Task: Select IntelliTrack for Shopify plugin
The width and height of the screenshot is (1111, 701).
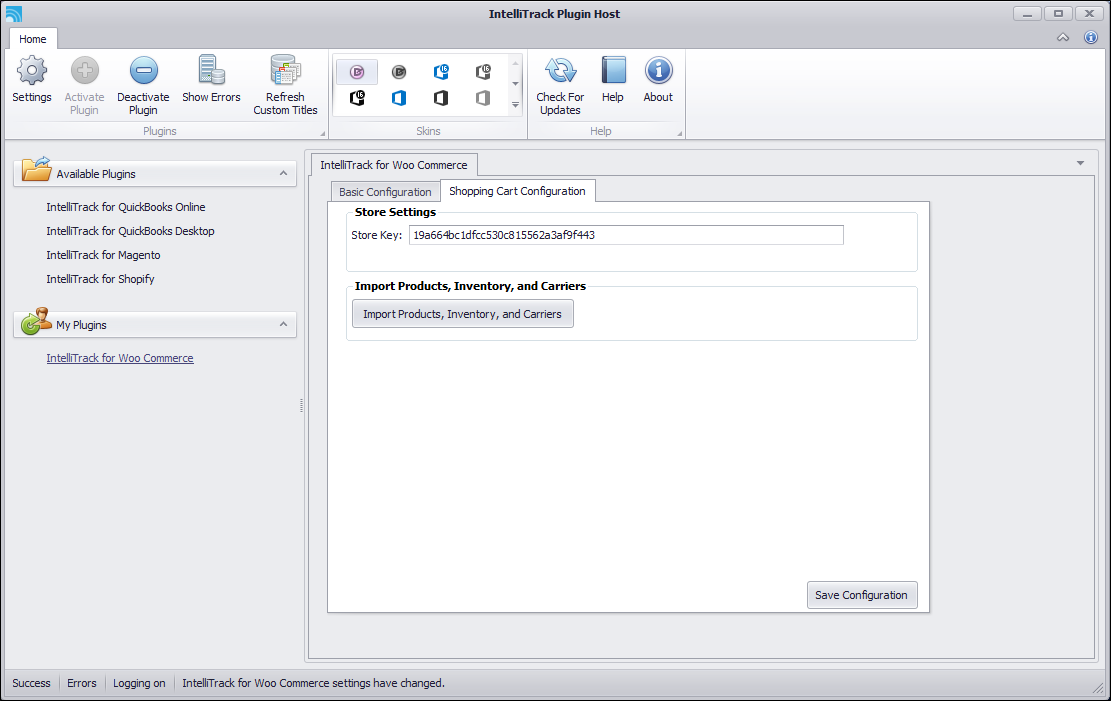Action: pos(101,279)
